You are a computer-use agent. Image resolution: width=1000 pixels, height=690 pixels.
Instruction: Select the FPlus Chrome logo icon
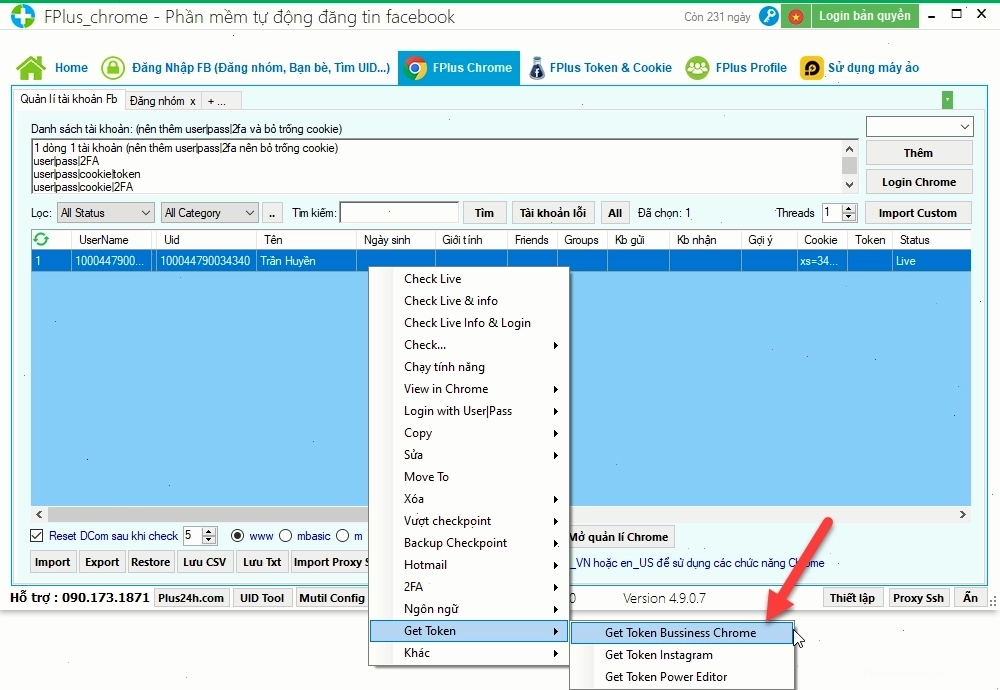click(x=415, y=68)
